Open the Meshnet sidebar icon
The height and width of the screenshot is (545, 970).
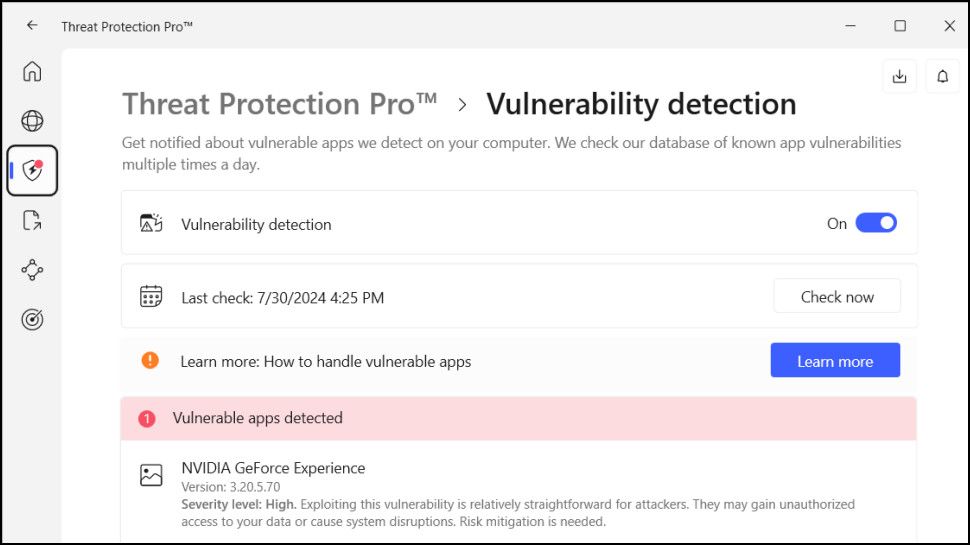[32, 270]
